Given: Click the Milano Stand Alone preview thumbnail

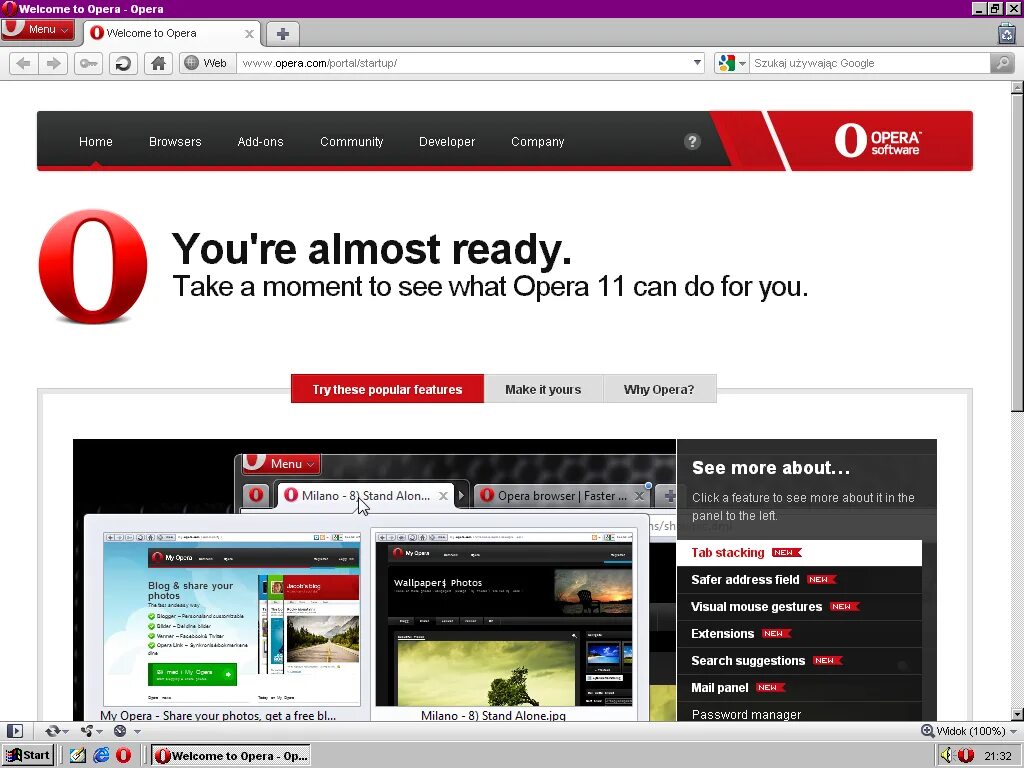Looking at the screenshot, I should pos(504,619).
